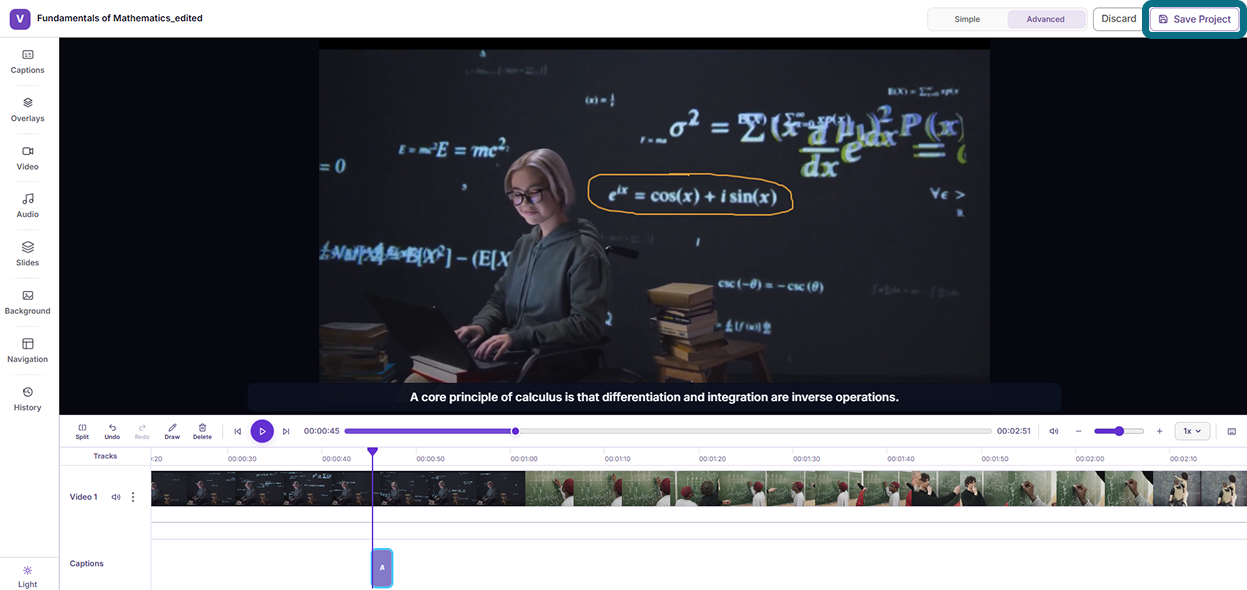1247x590 pixels.
Task: Click the 00:01:00 ruler mark
Action: (x=524, y=459)
